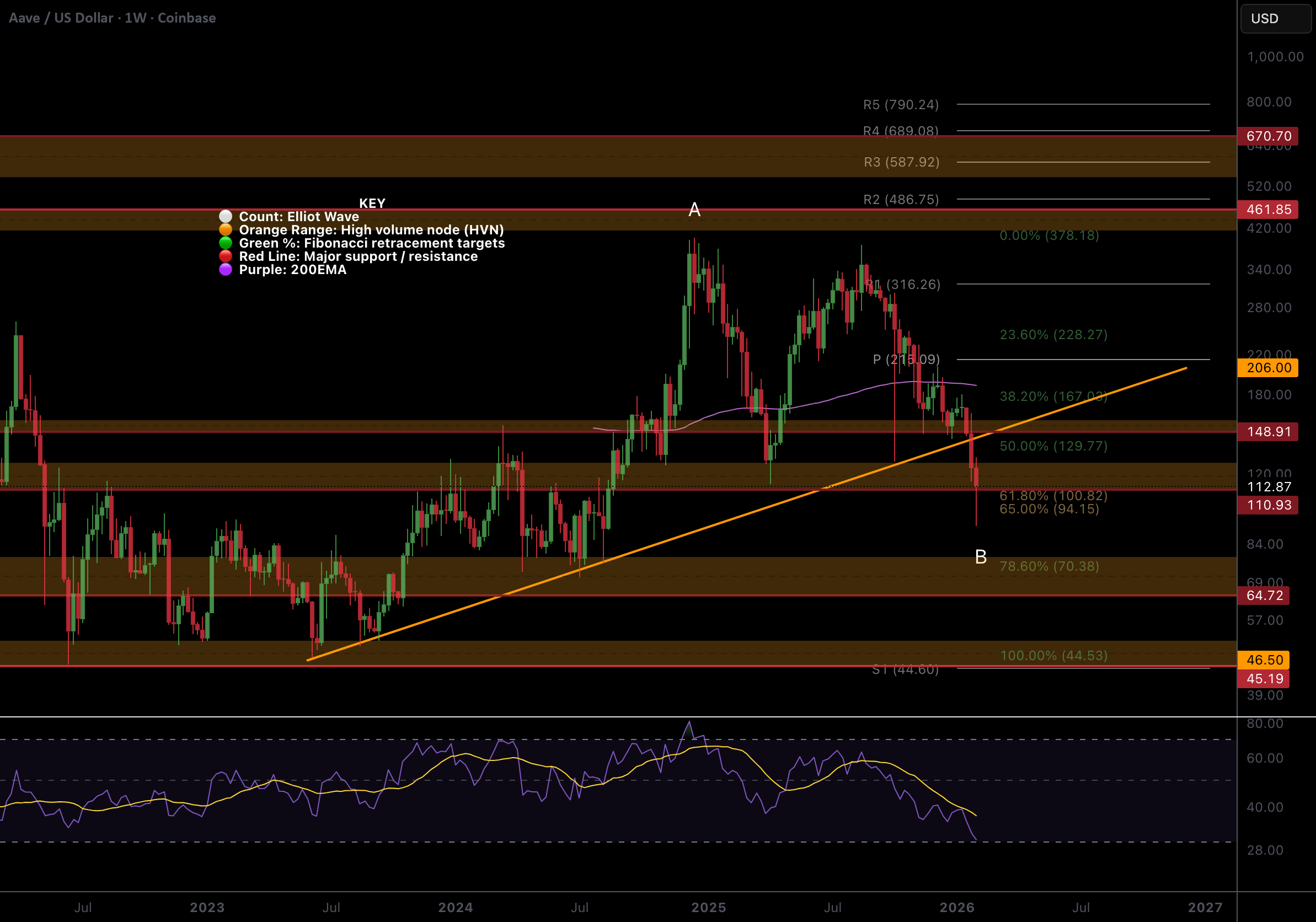Screen dimensions: 1316x922
Task: Click the white Elliot Wave legend circle
Action: click(226, 217)
